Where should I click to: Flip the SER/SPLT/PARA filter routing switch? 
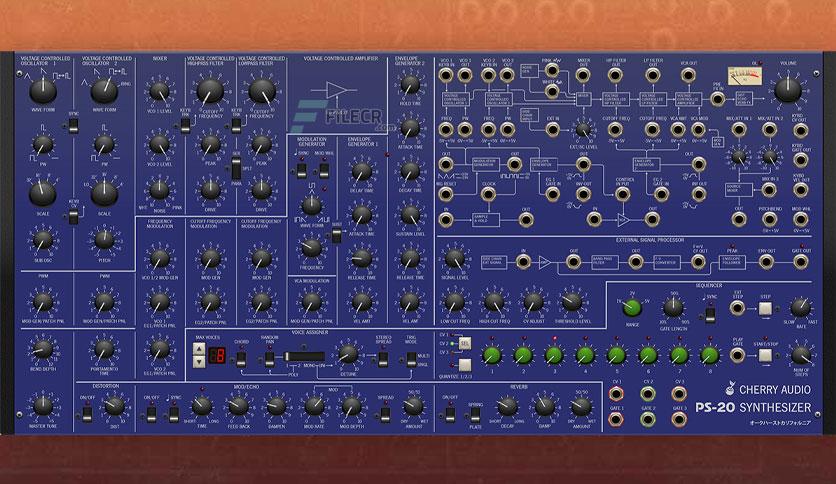tap(236, 168)
